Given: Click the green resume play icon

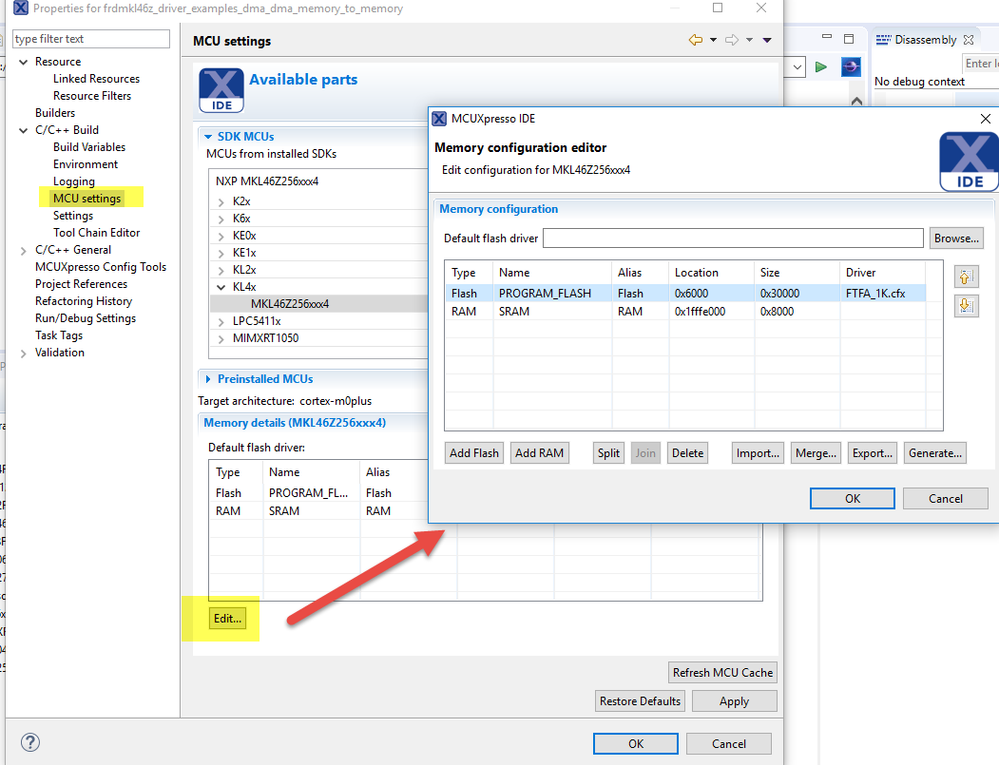Looking at the screenshot, I should pos(821,67).
